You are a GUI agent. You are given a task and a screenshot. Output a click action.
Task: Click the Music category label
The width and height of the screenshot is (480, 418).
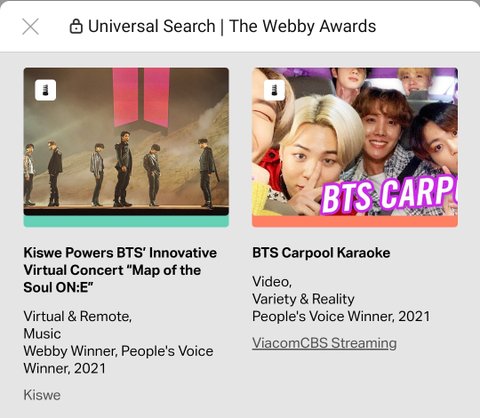(42, 334)
